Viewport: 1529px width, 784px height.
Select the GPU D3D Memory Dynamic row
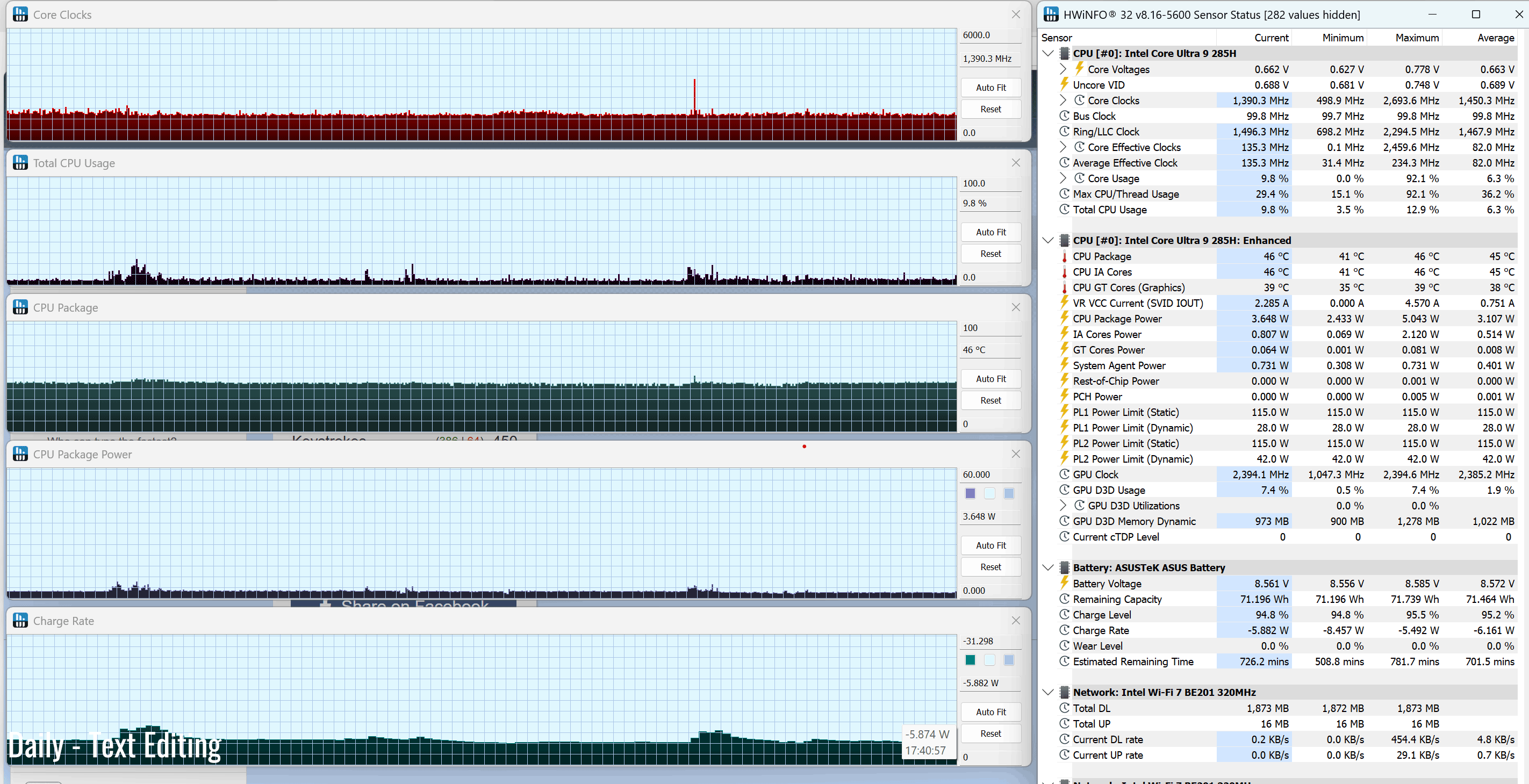coord(1279,521)
